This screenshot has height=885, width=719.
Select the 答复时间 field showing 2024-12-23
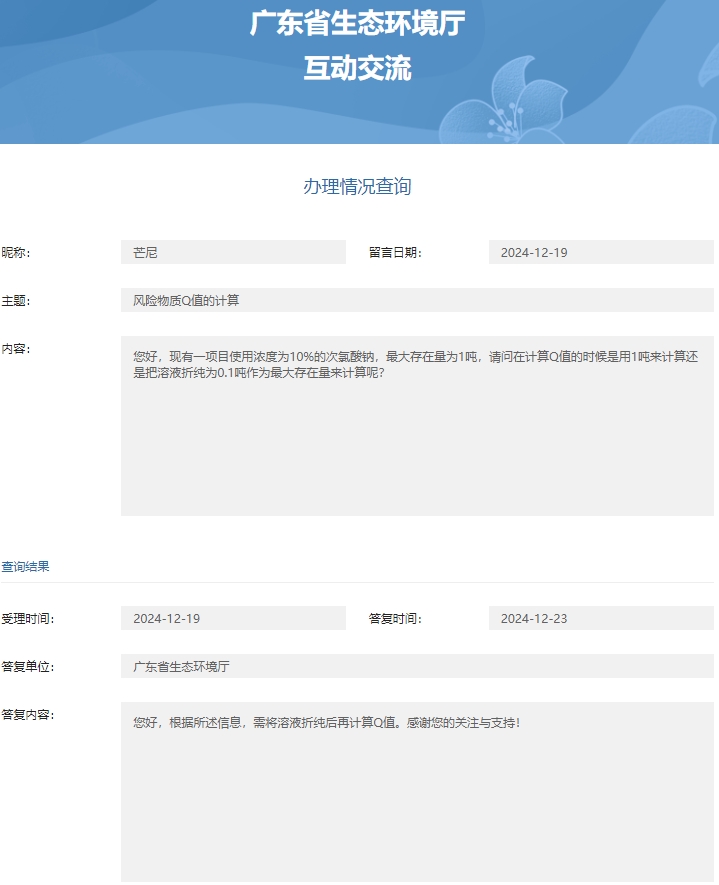(600, 619)
